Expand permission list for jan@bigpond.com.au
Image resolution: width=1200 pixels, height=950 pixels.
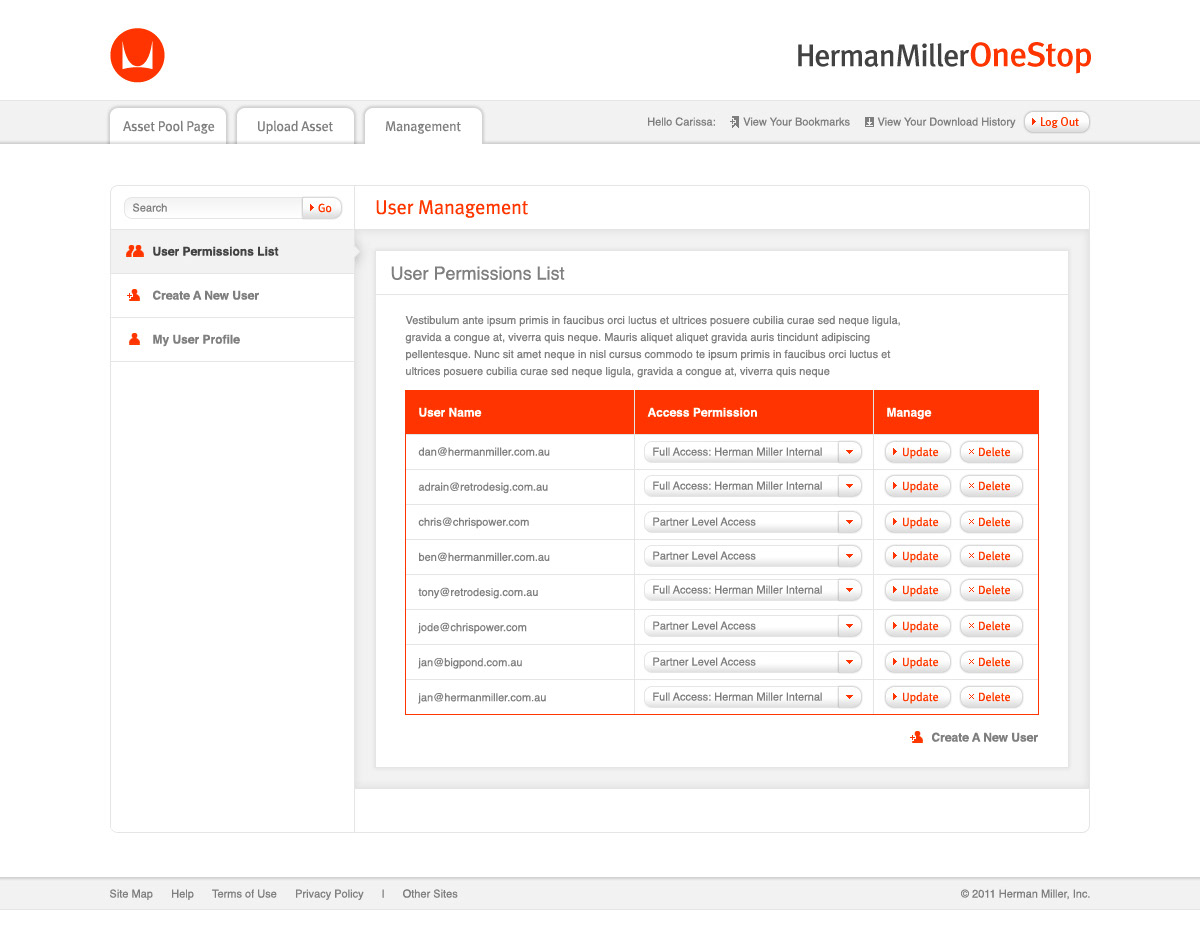pos(849,662)
